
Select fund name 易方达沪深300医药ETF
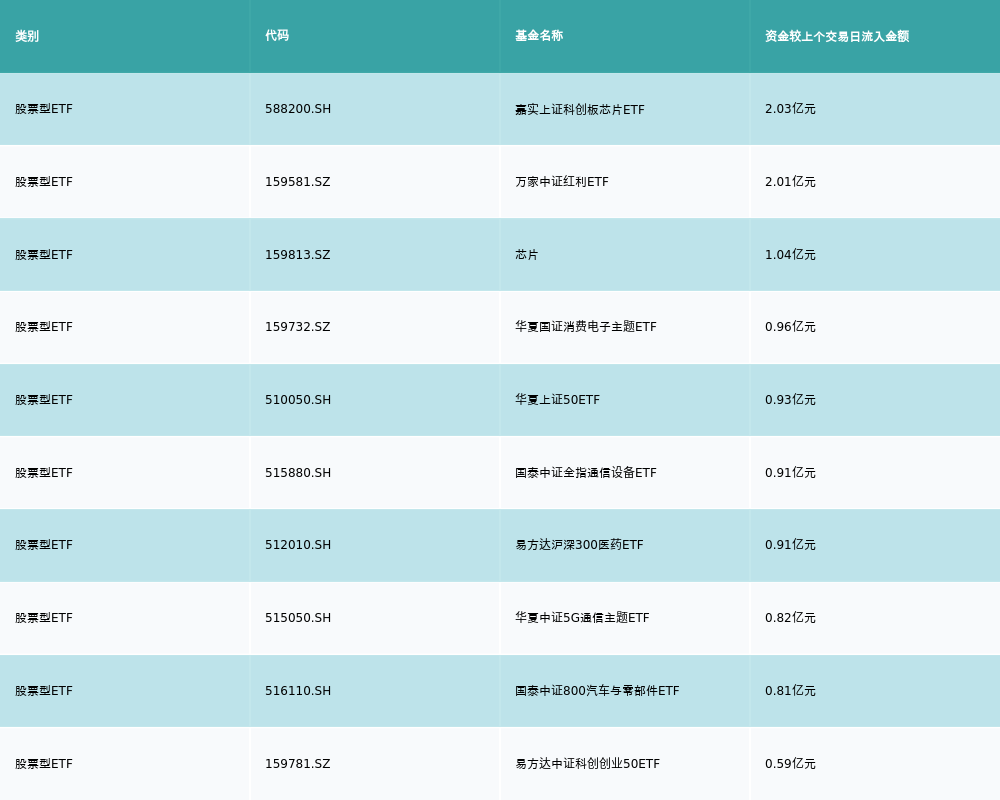pyautogui.click(x=579, y=545)
